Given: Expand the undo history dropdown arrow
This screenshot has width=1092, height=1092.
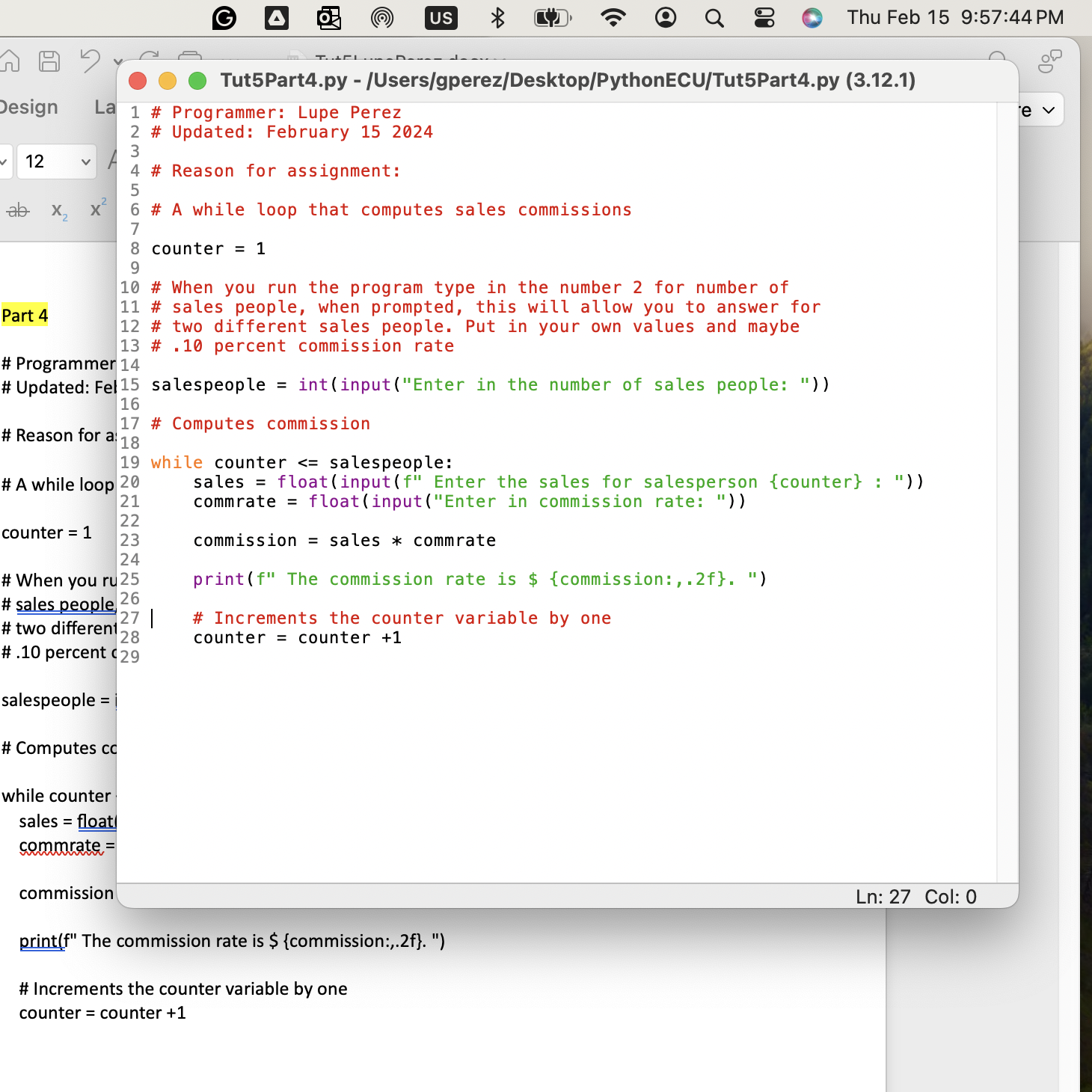Looking at the screenshot, I should click(117, 61).
